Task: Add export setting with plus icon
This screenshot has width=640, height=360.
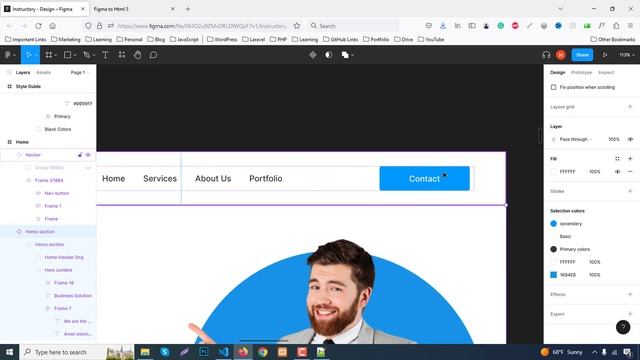Action: point(630,314)
